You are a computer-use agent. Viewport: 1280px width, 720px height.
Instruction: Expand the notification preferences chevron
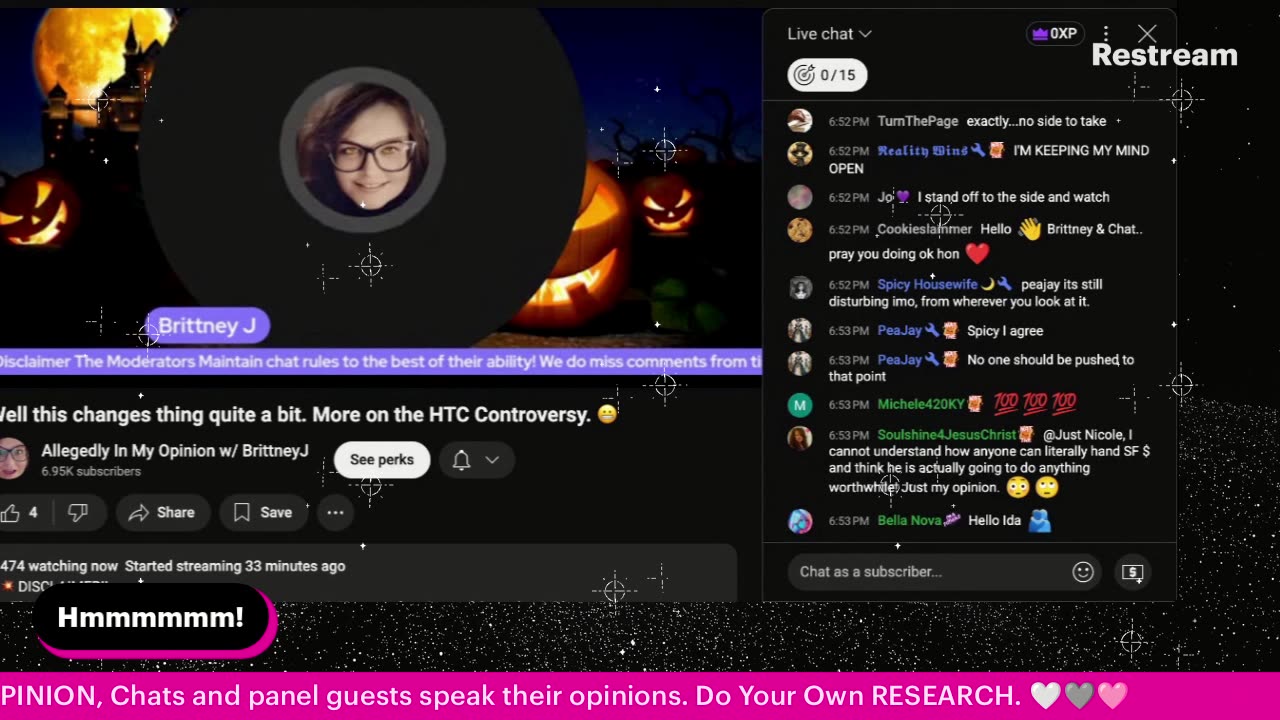point(492,460)
